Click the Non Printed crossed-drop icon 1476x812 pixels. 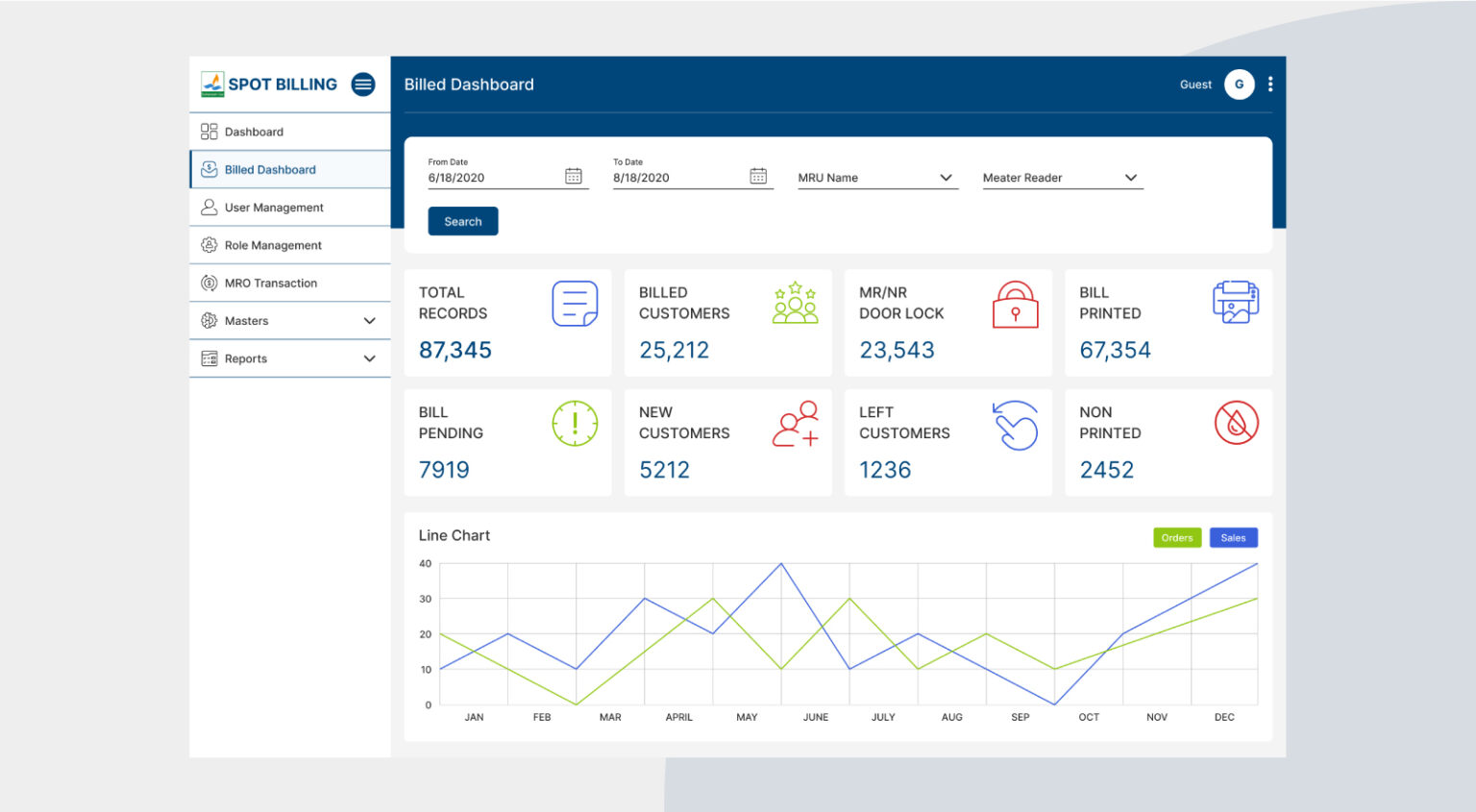click(x=1236, y=423)
